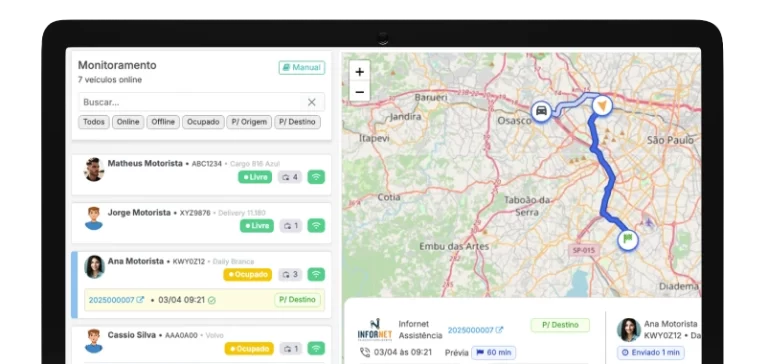768x364 pixels.
Task: Click the check icon beside 03/04 09:21
Action: coord(212,300)
